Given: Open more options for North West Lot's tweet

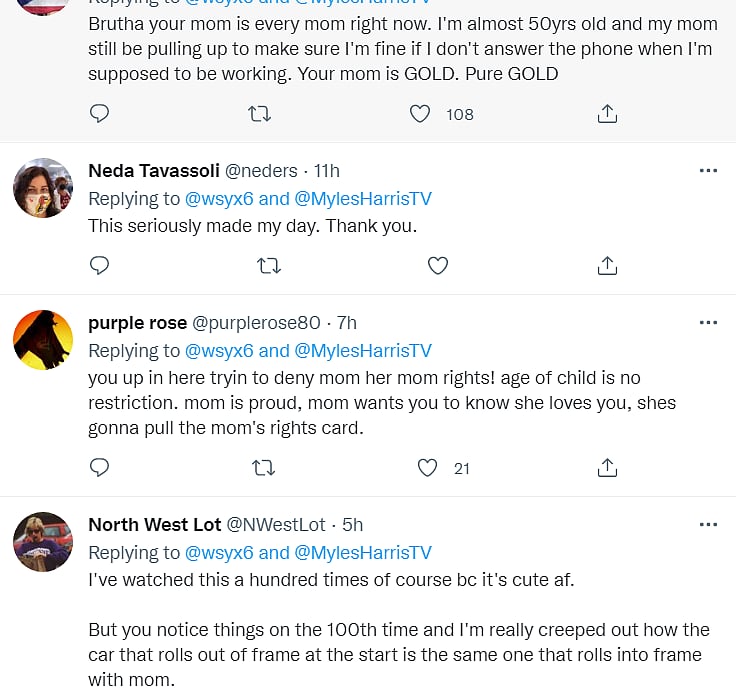Looking at the screenshot, I should pos(708,525).
